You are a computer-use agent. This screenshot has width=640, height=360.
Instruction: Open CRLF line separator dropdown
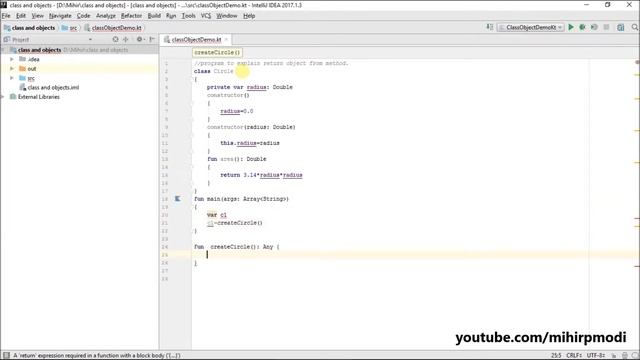[574, 356]
